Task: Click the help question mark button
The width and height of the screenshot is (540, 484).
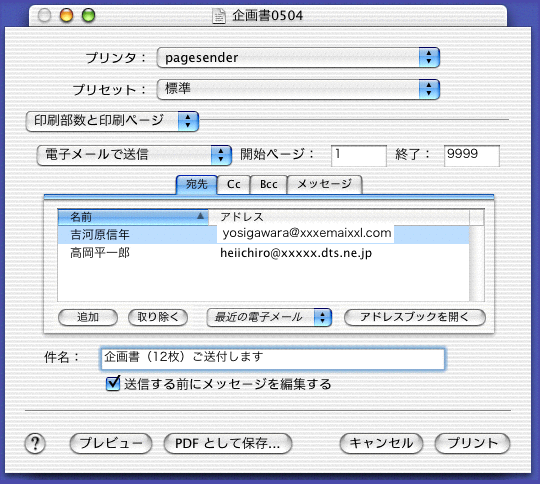Action: click(35, 443)
